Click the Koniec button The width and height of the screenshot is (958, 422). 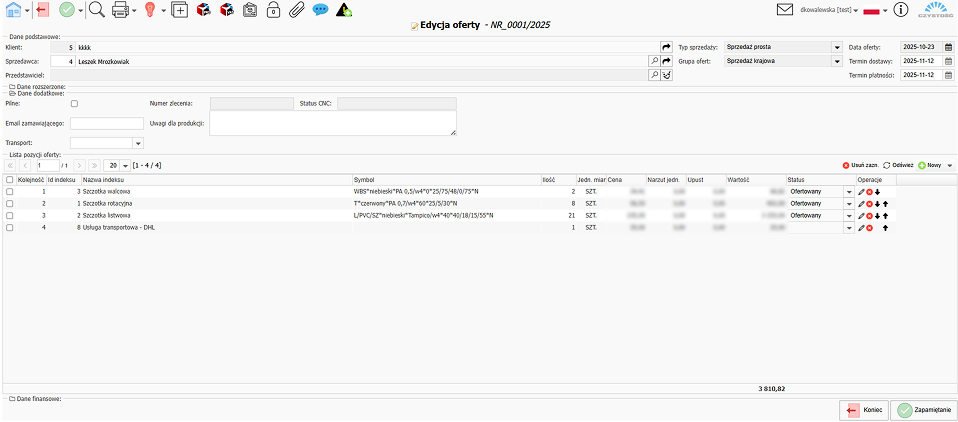point(864,410)
